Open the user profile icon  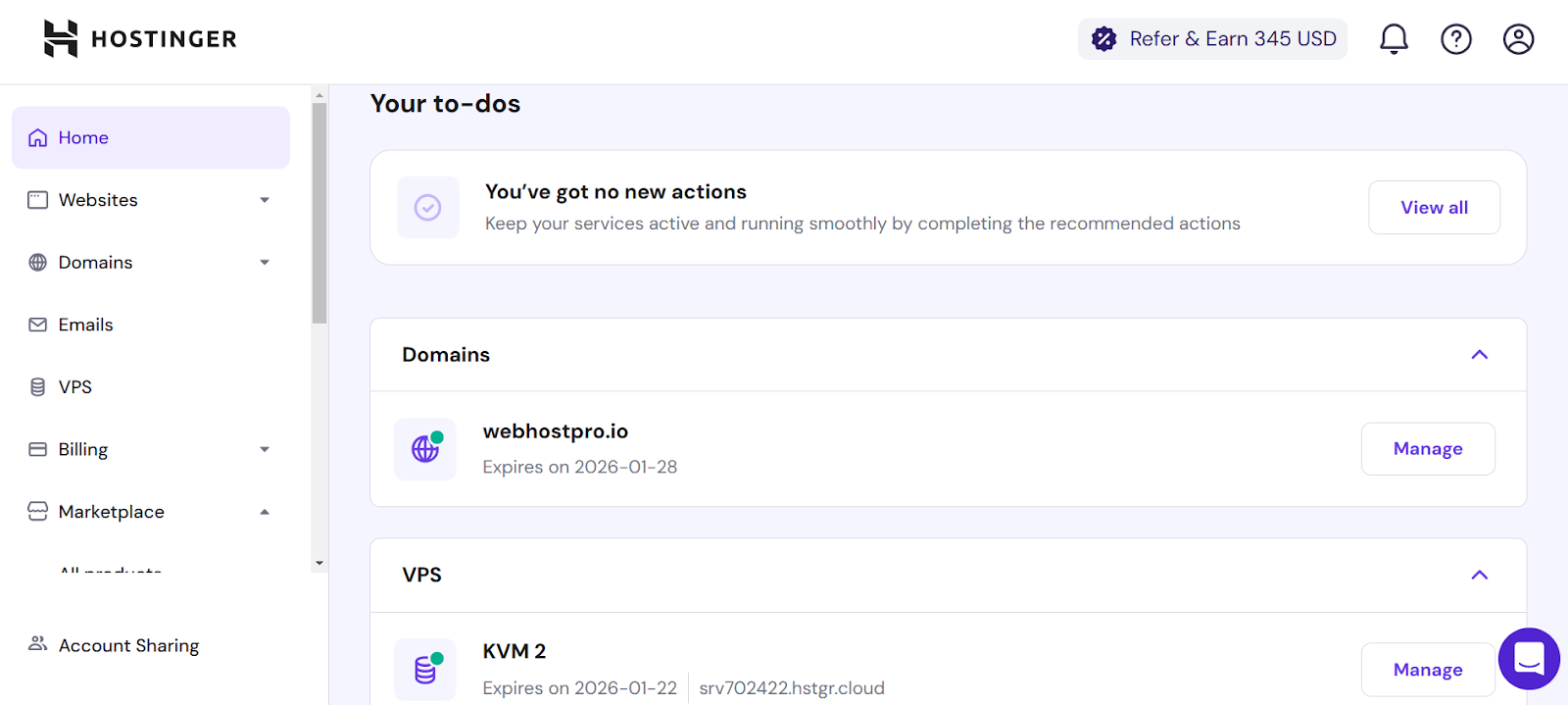click(1518, 39)
